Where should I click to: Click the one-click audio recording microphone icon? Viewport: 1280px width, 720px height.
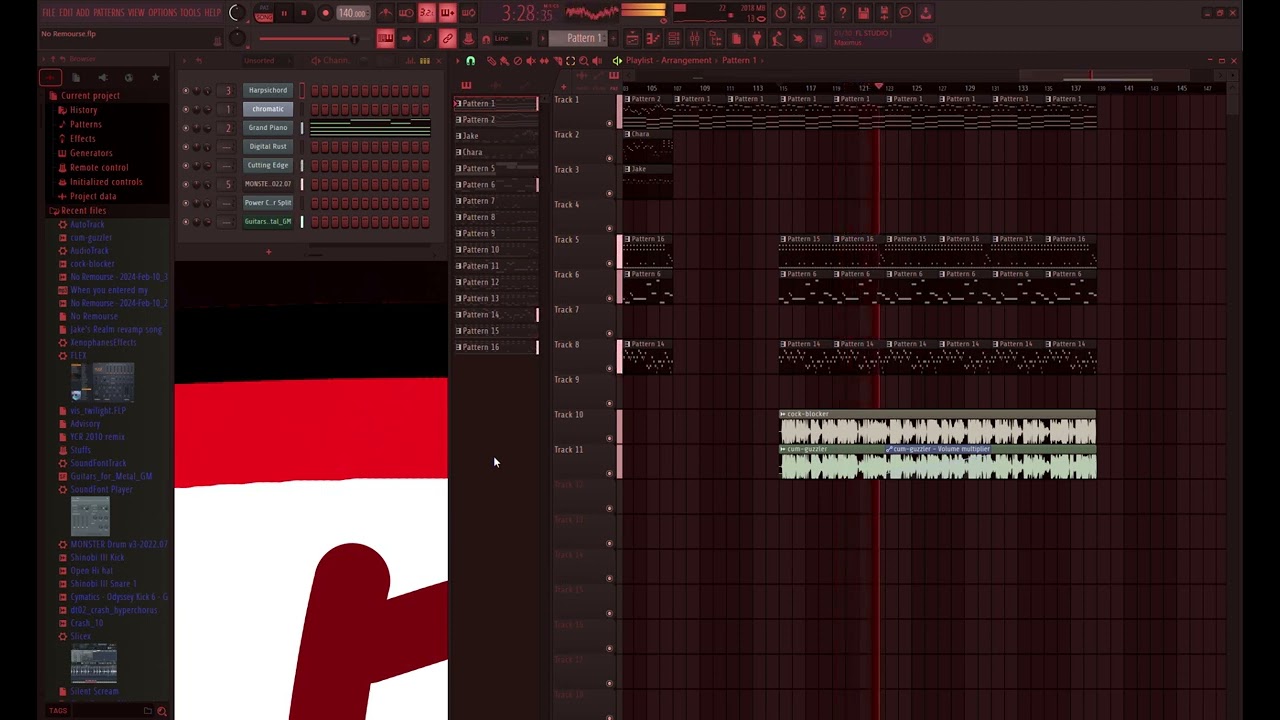click(822, 13)
